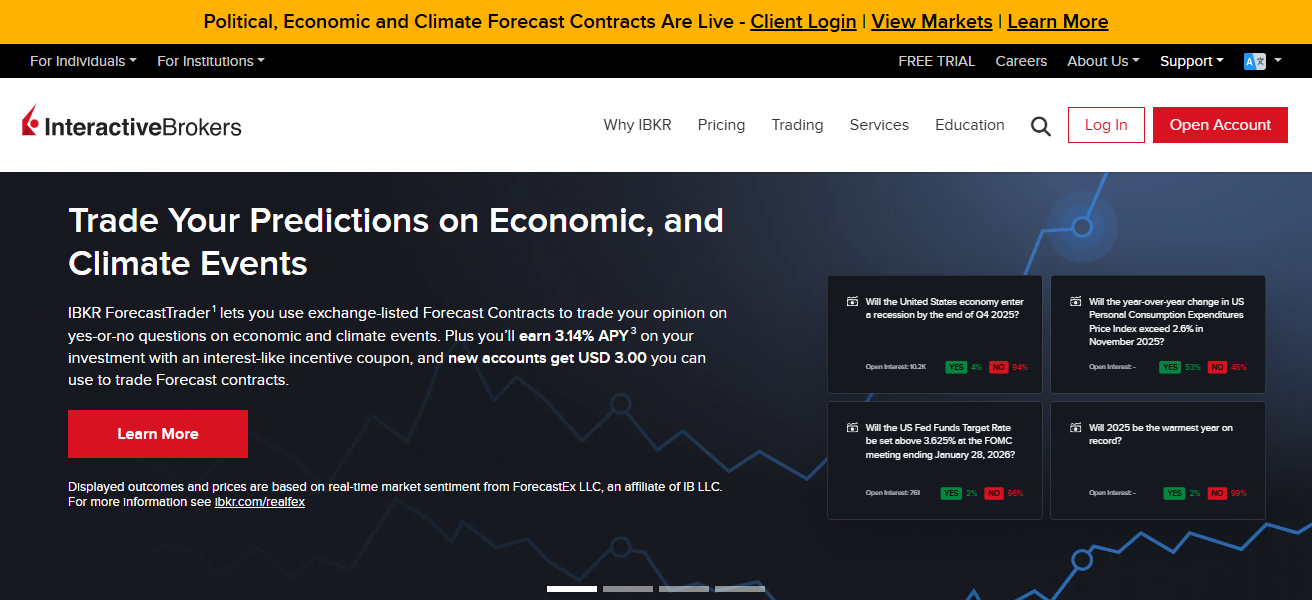Viewport: 1312px width, 600px height.
Task: Click the search magnifier icon
Action: tap(1040, 125)
